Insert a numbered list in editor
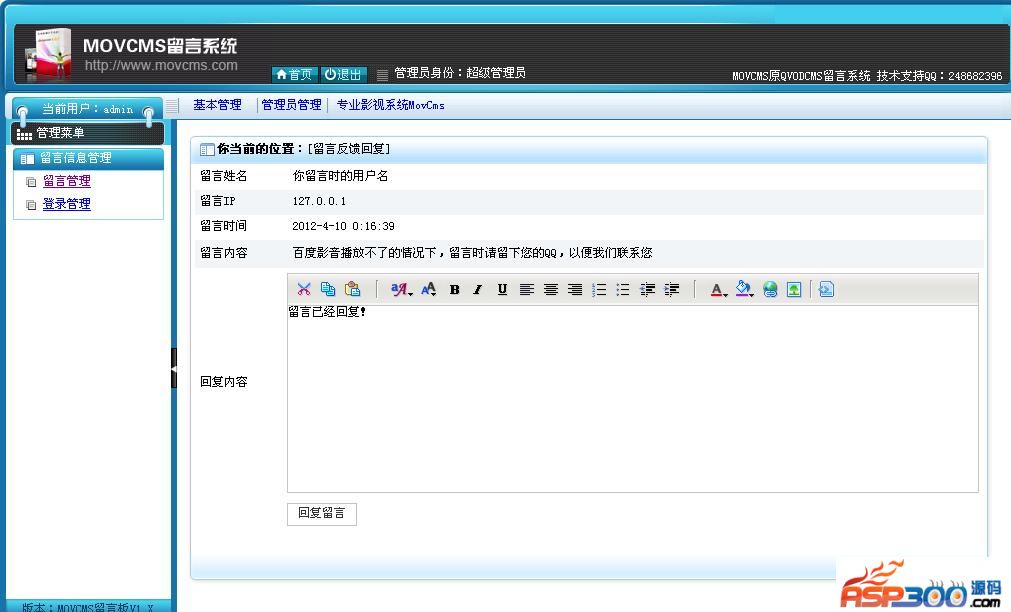The image size is (1011, 612). coord(599,290)
